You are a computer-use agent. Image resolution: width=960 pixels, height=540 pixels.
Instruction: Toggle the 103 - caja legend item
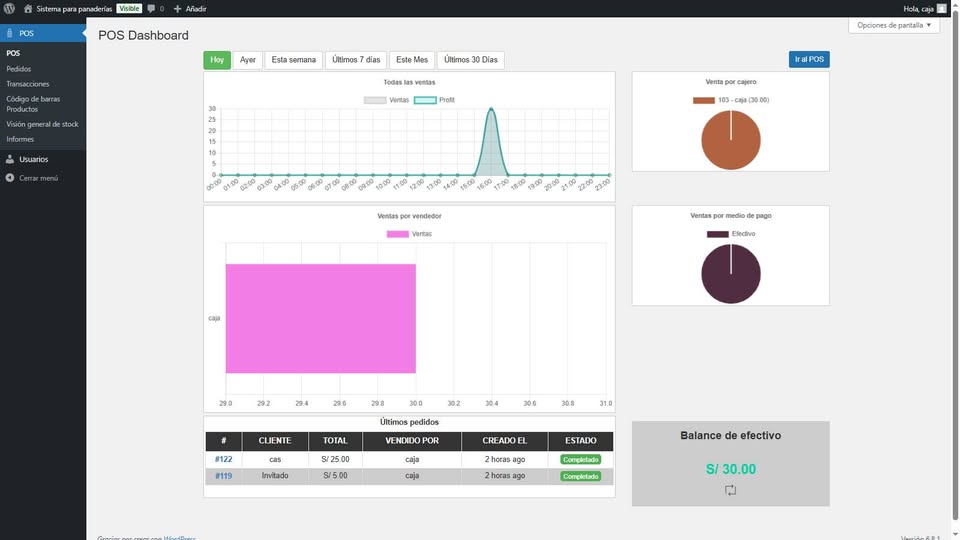tap(731, 100)
